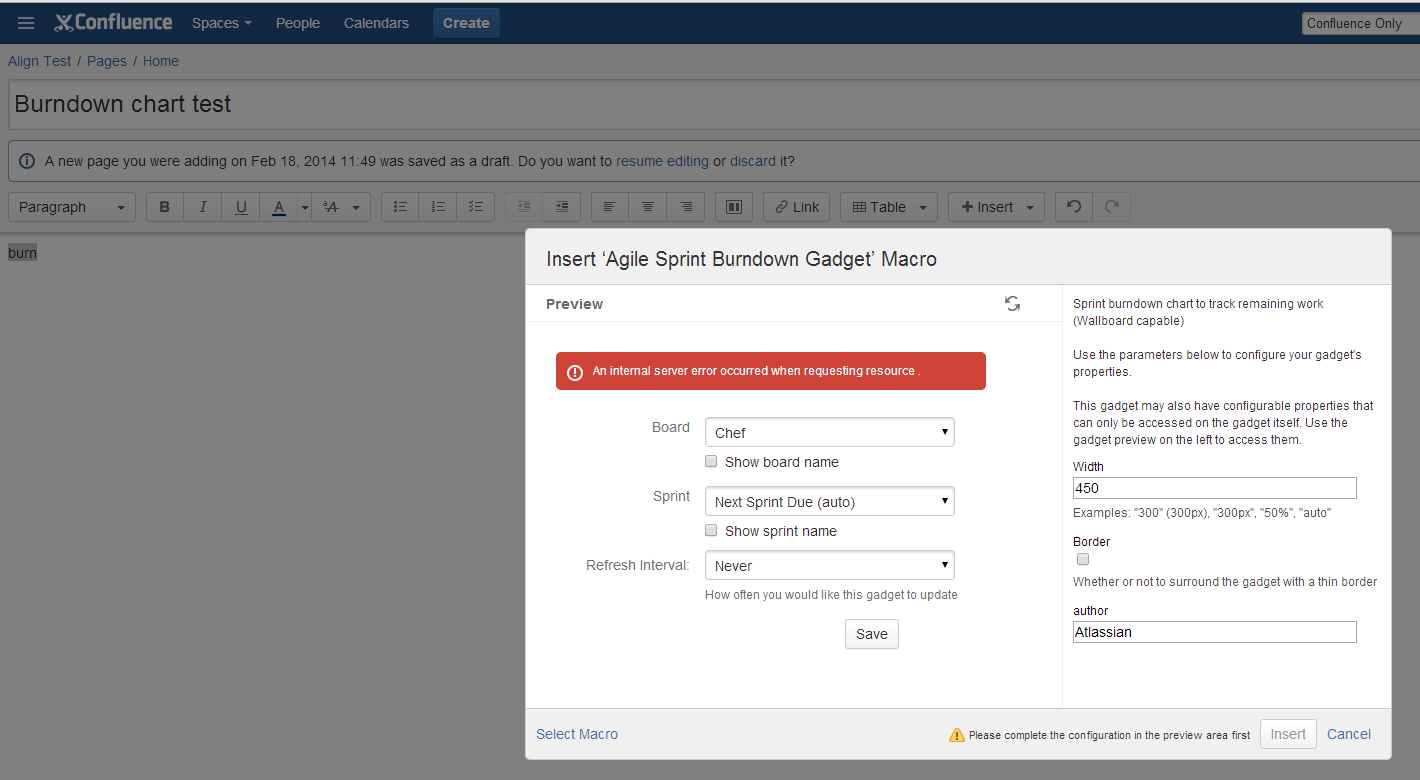Click the info icon in draft notice
The width and height of the screenshot is (1420, 780).
[x=26, y=161]
